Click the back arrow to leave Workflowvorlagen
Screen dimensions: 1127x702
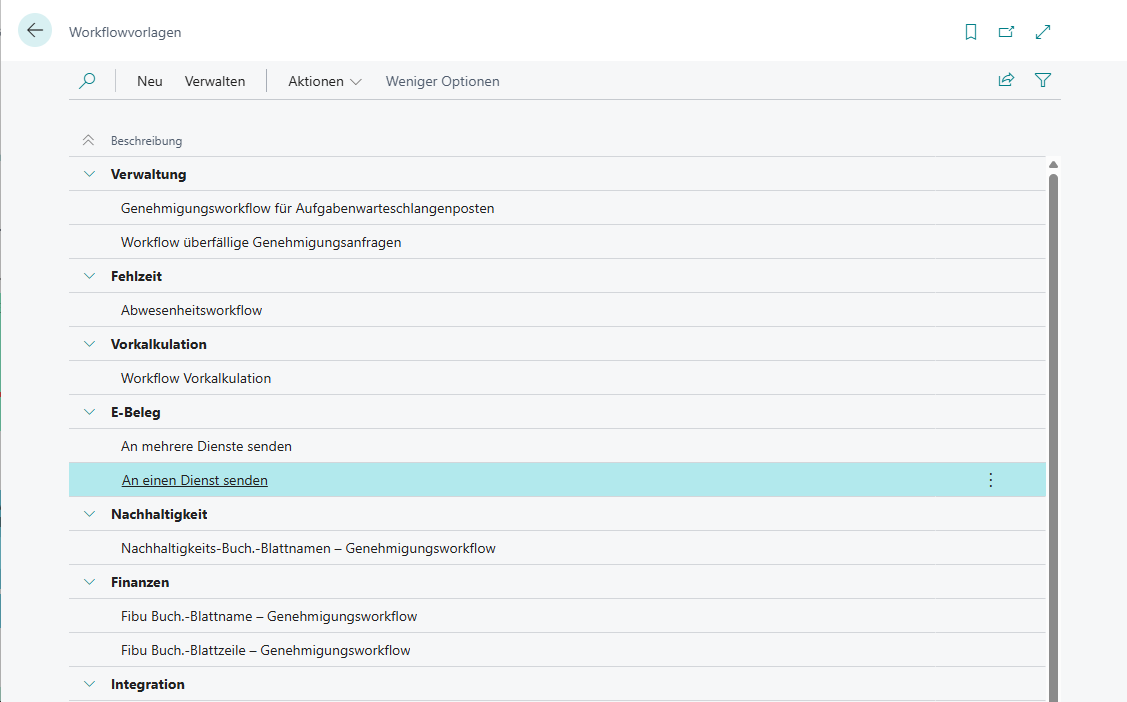(34, 30)
